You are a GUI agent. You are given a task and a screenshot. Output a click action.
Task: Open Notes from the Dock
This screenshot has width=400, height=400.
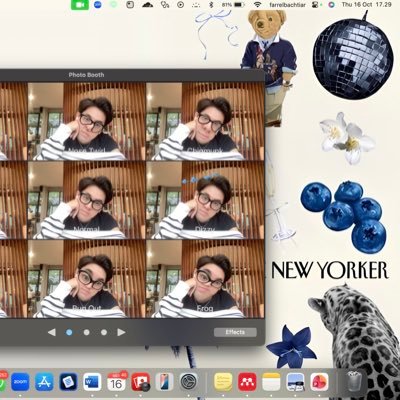[x=271, y=382]
